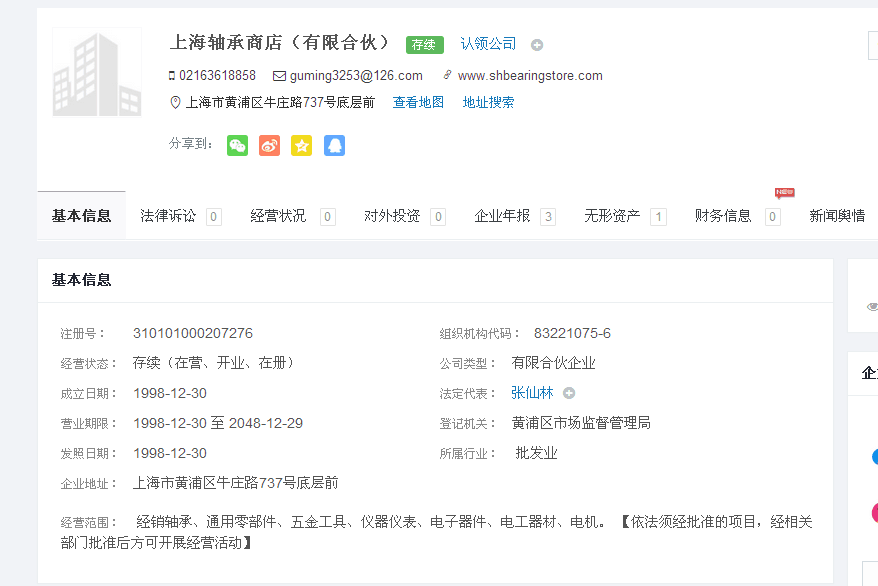This screenshot has height=586, width=878.
Task: Click the envelope icon before email address
Action: [x=280, y=76]
